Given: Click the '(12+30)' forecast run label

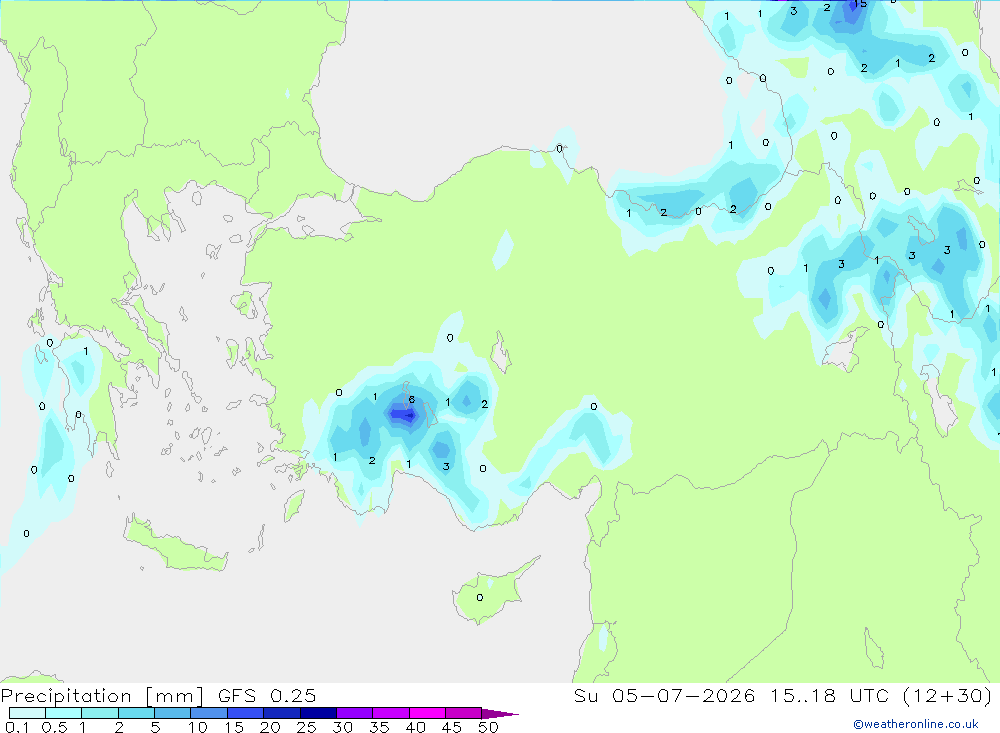Looking at the screenshot, I should [948, 696].
